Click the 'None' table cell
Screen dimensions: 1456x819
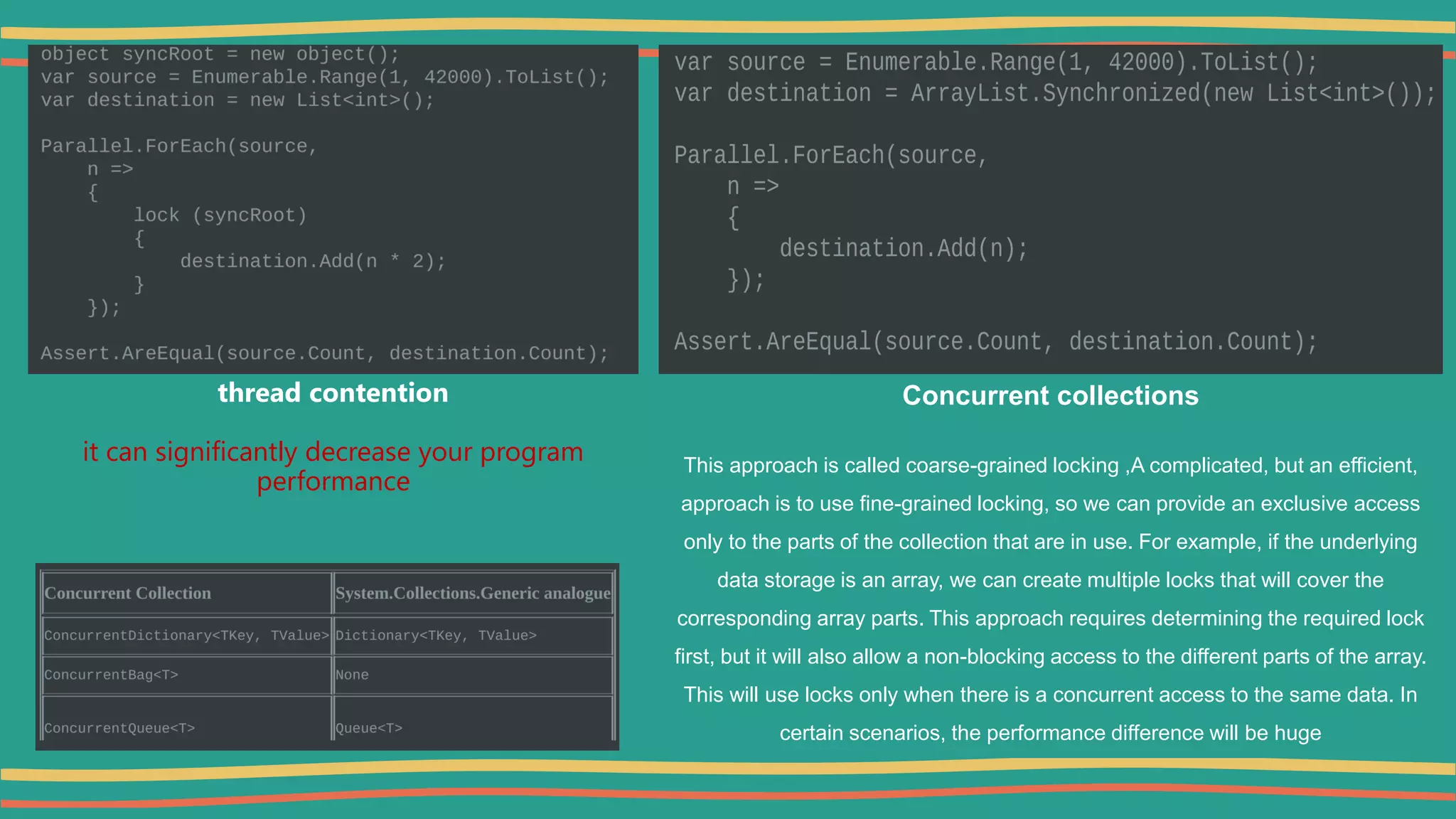pyautogui.click(x=352, y=675)
